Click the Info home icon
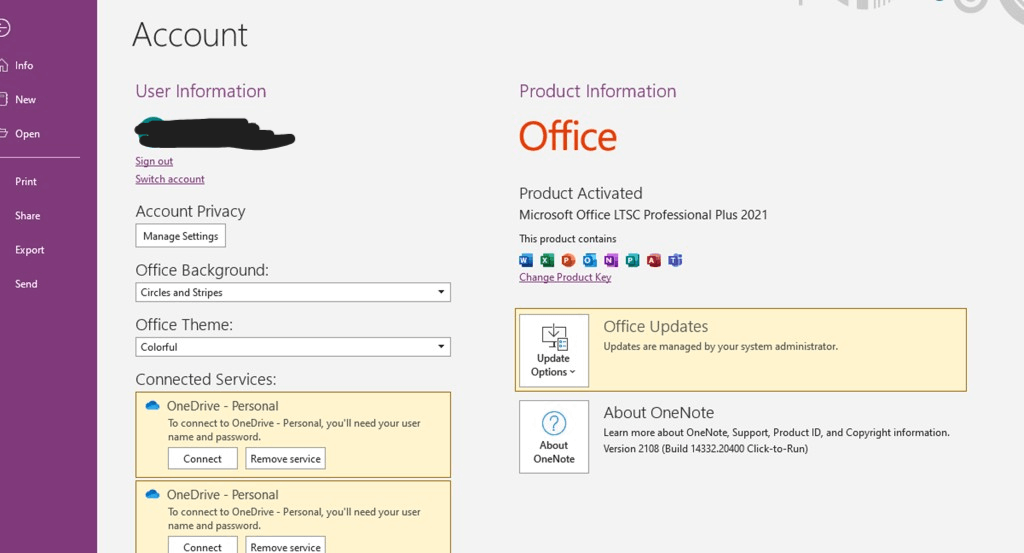Viewport: 1024px width, 553px height. (4, 65)
